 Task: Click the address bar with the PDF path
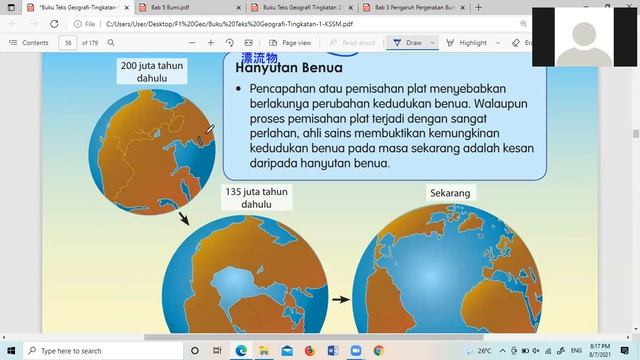point(229,24)
